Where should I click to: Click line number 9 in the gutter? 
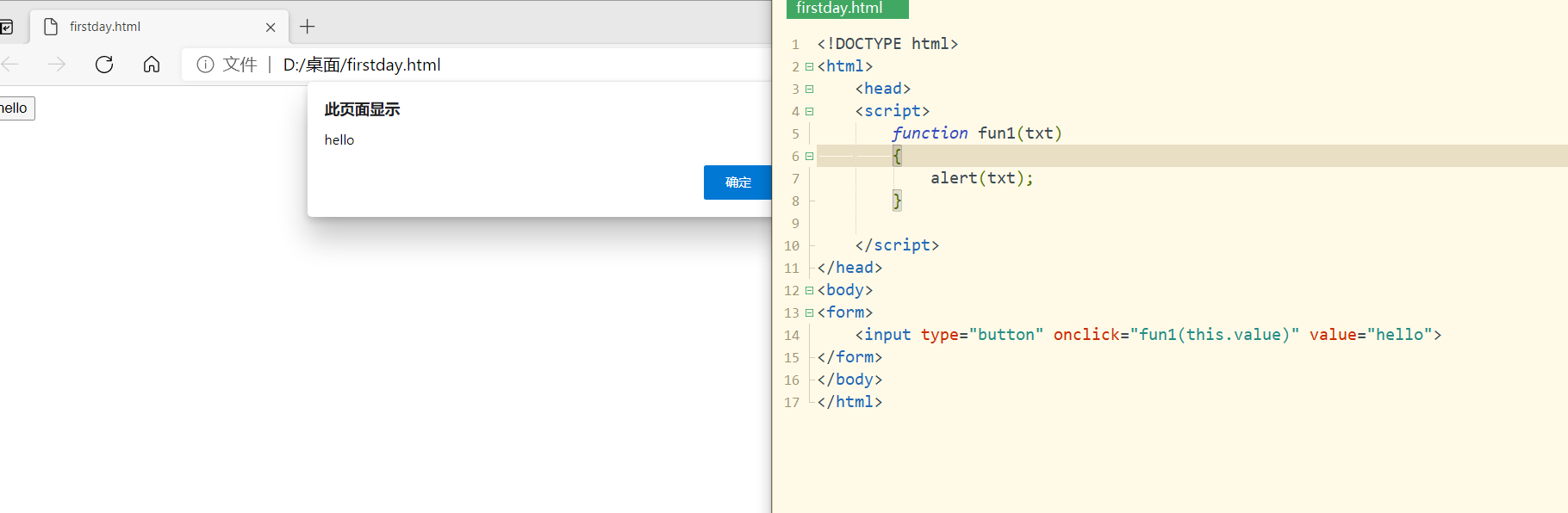point(795,224)
